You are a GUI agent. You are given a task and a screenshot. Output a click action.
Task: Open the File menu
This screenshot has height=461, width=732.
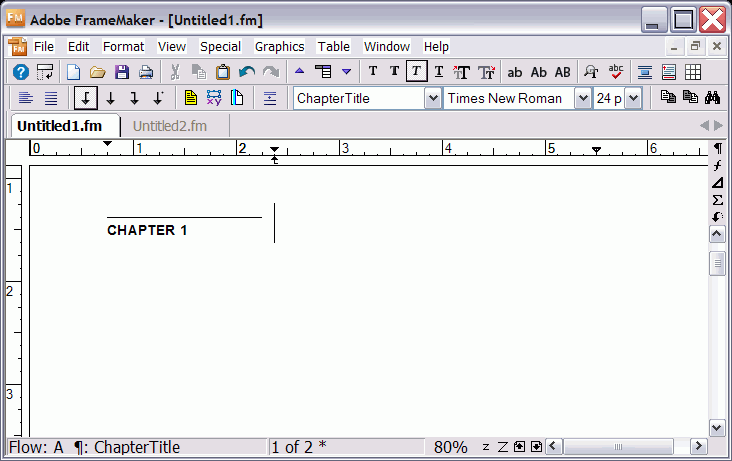pyautogui.click(x=44, y=47)
